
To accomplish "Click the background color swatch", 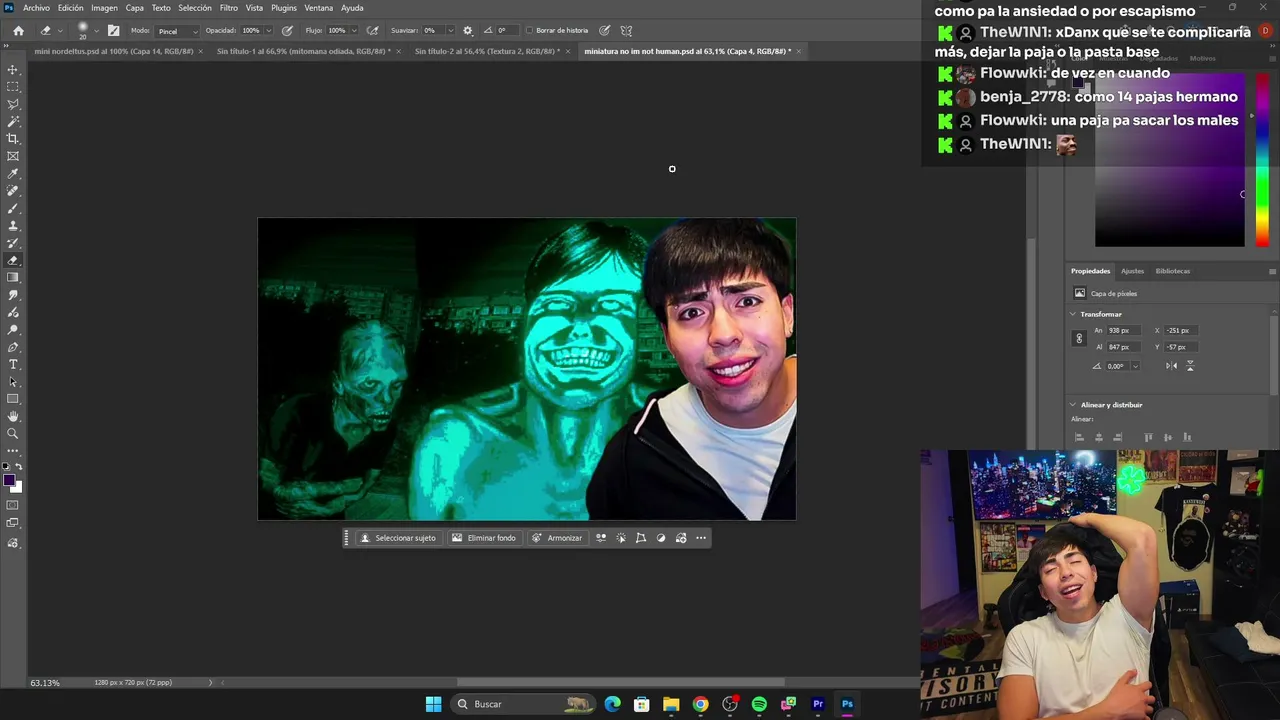I will (17, 488).
